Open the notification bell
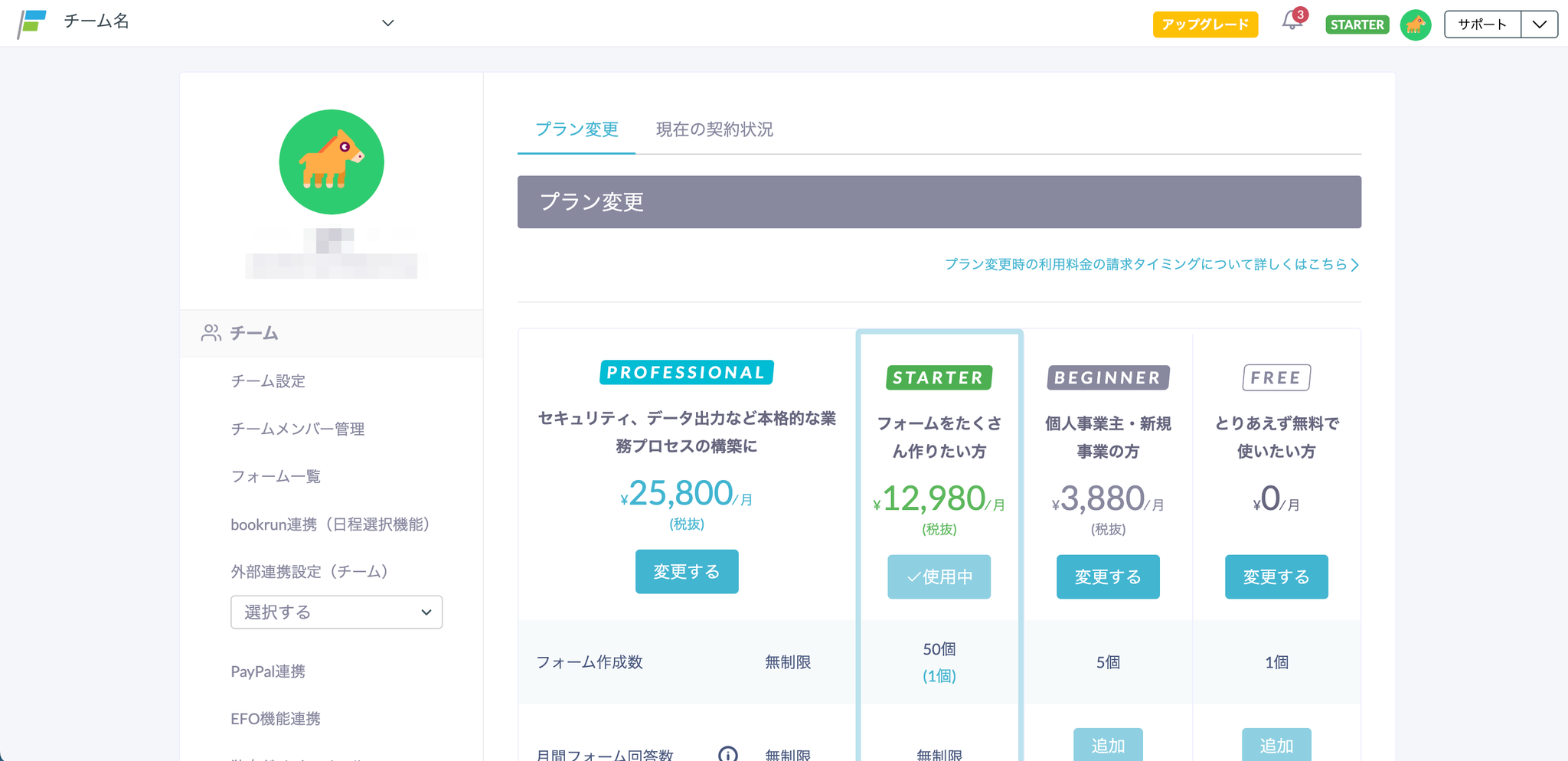 (1292, 22)
